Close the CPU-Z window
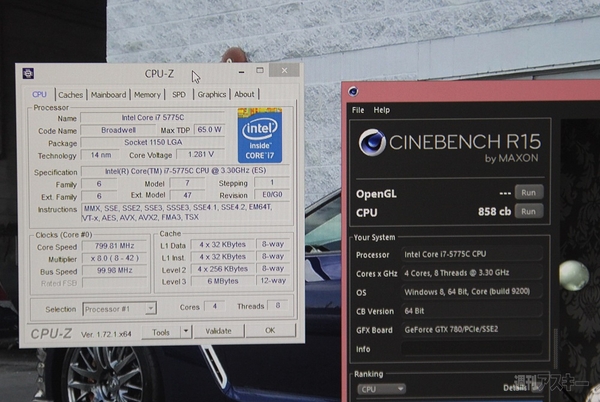Screen dimensions: 600x402 tap(284, 70)
